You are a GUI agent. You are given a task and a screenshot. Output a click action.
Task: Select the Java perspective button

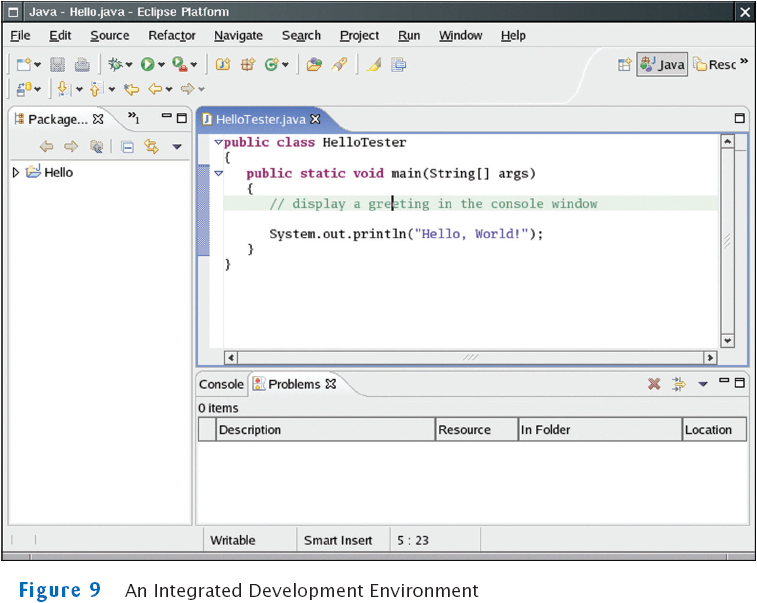663,65
